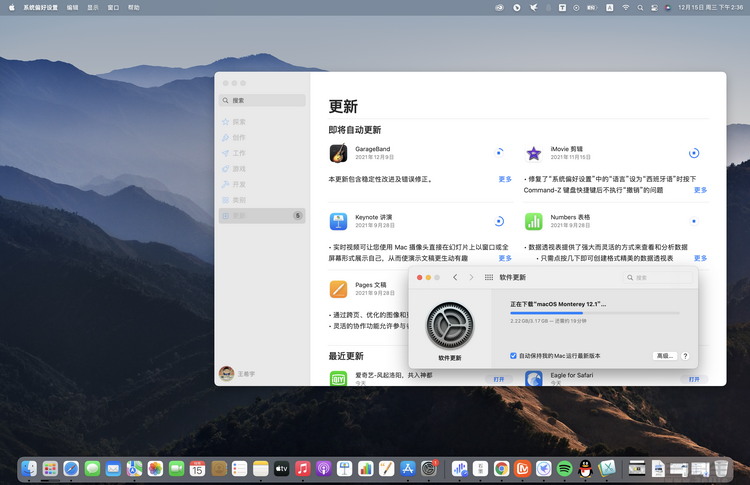Expand Keynote release notes with 更多
Image resolution: width=750 pixels, height=485 pixels.
(x=505, y=258)
